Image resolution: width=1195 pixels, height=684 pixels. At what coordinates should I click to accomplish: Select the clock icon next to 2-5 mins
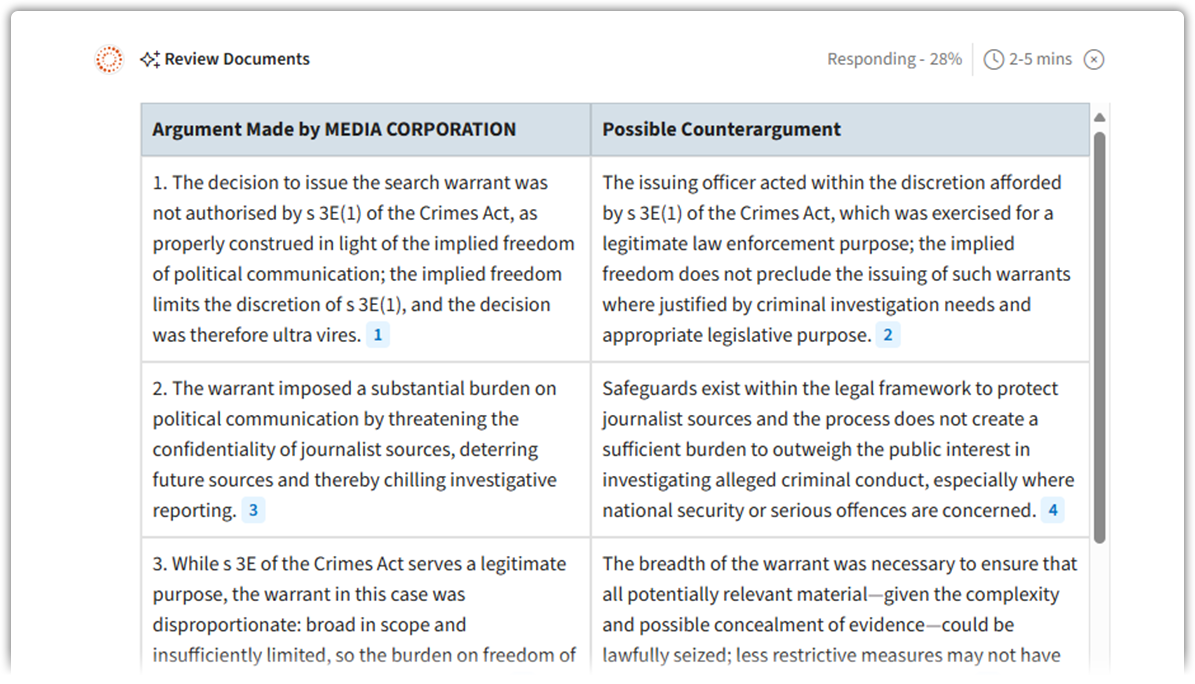coord(993,59)
